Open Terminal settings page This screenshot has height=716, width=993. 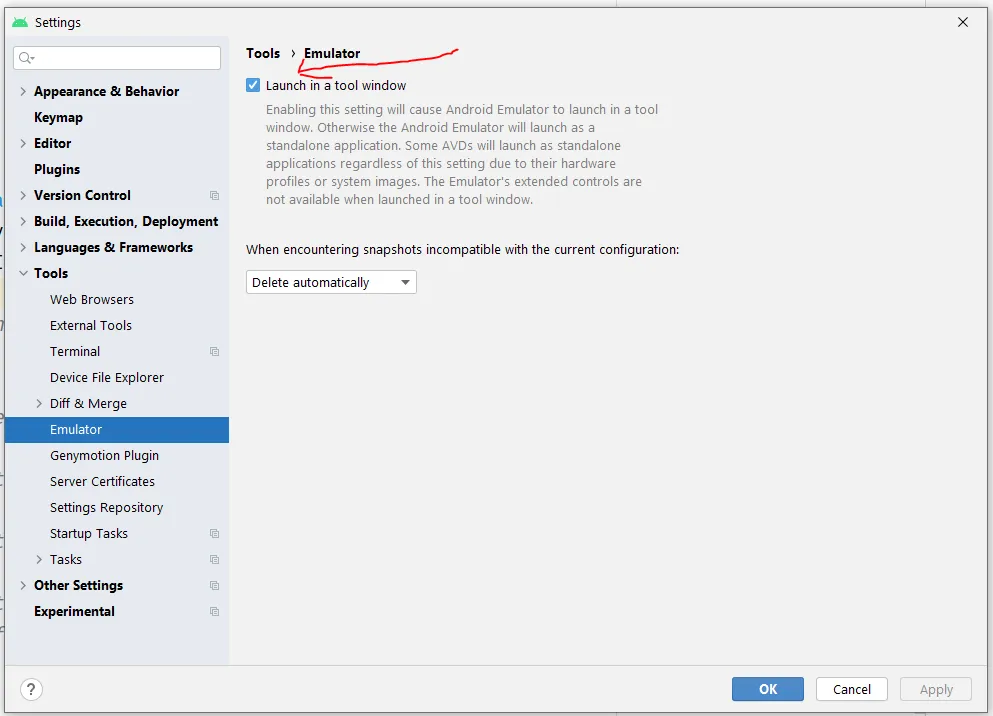tap(75, 351)
